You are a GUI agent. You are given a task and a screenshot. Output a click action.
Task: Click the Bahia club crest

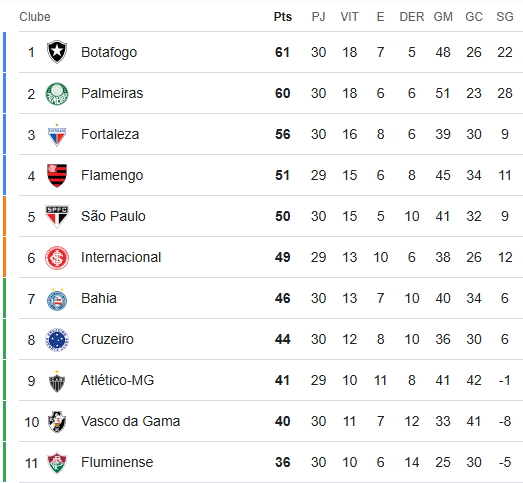57,300
